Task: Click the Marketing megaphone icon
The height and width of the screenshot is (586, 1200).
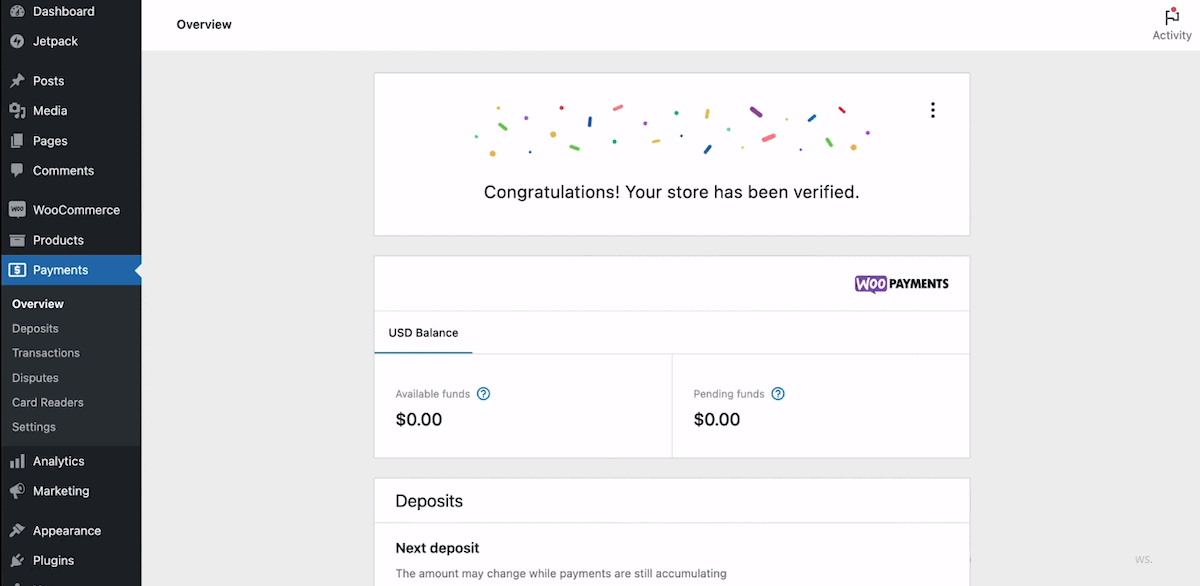Action: [x=17, y=491]
